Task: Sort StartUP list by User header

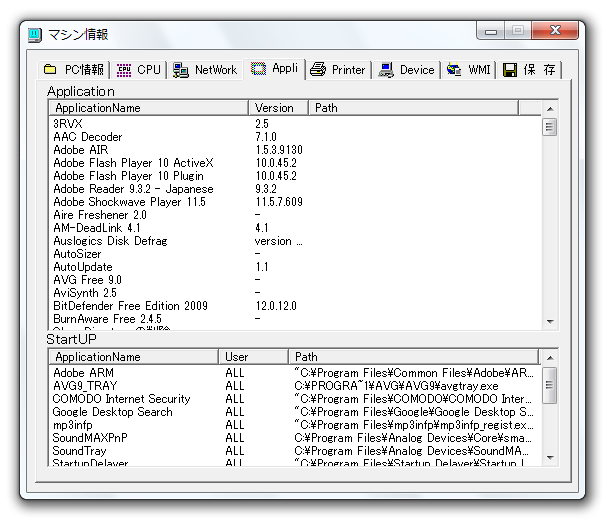Action: 254,357
